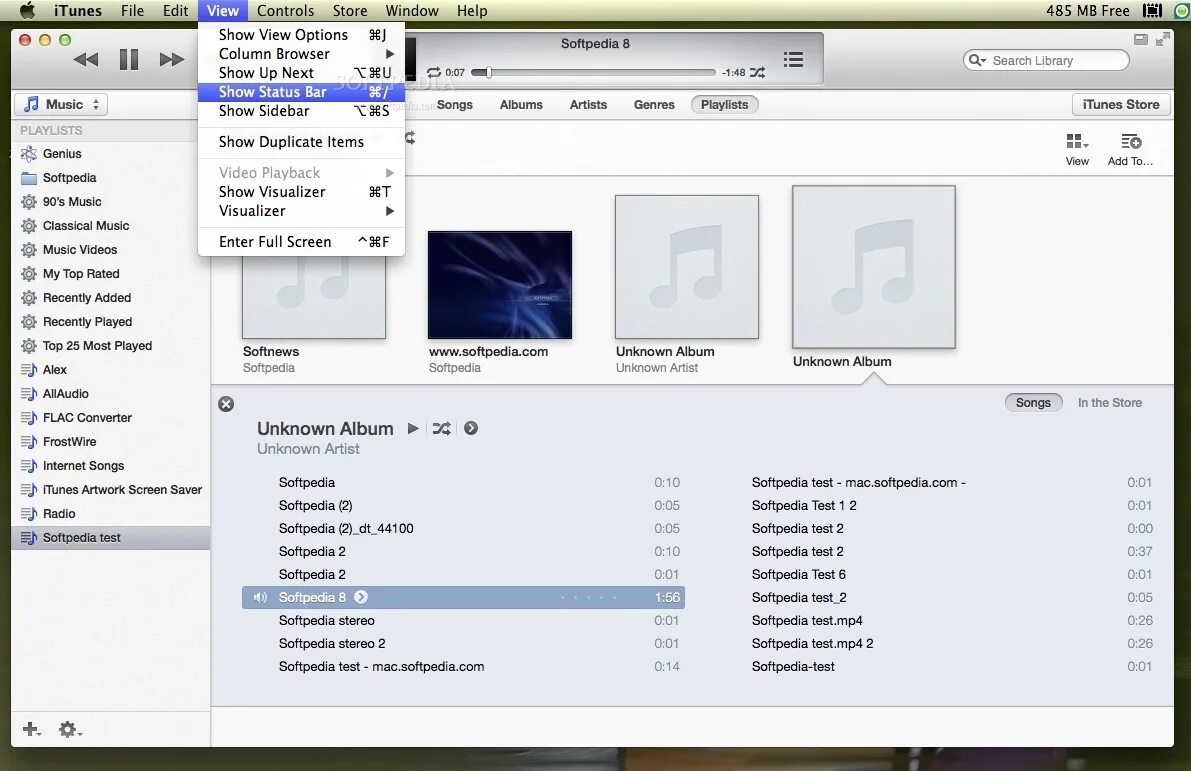Screen dimensions: 1191x771
Task: Create a new playlist with the plus icon
Action: pos(30,730)
